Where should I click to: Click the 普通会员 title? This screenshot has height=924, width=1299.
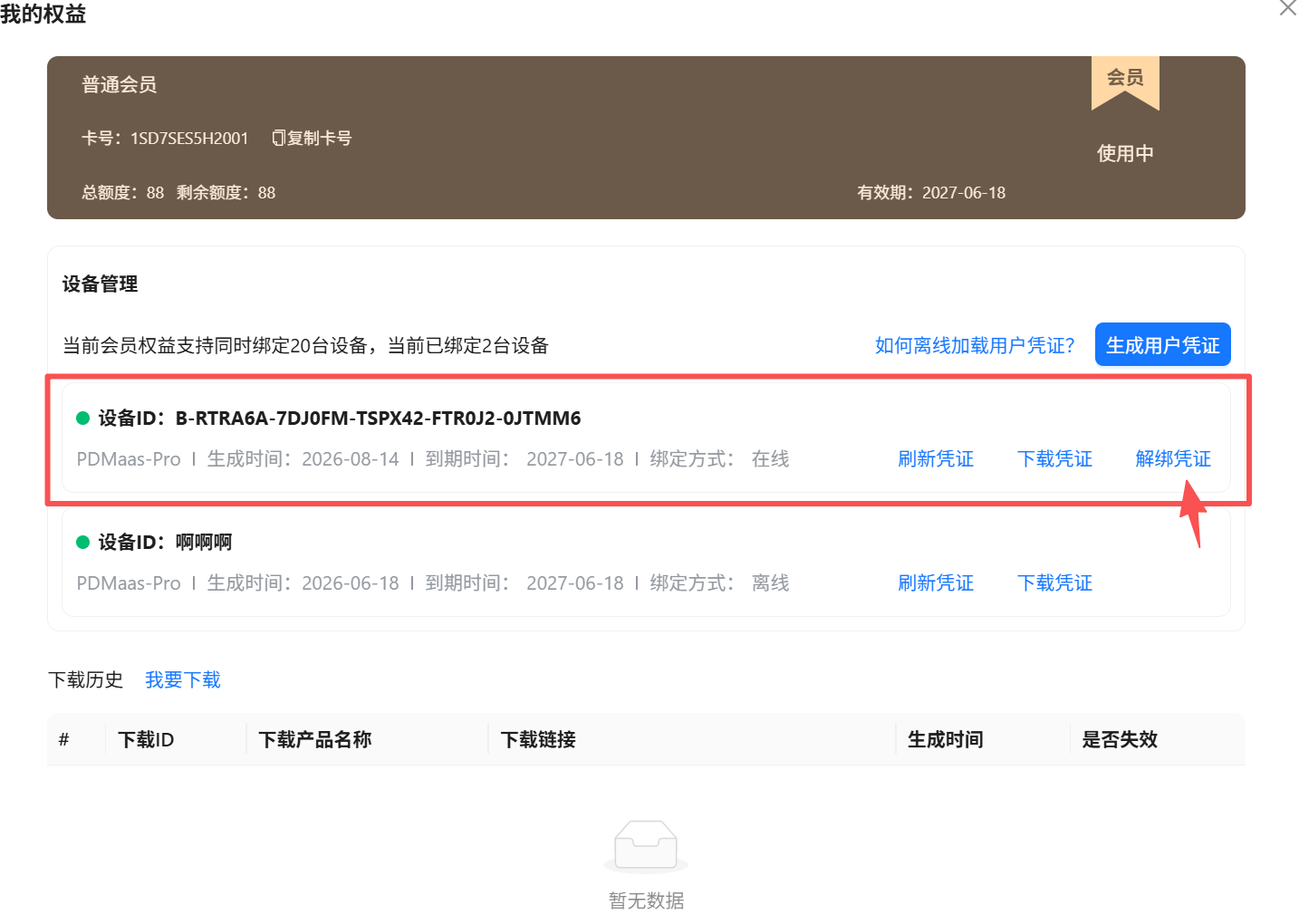point(119,84)
